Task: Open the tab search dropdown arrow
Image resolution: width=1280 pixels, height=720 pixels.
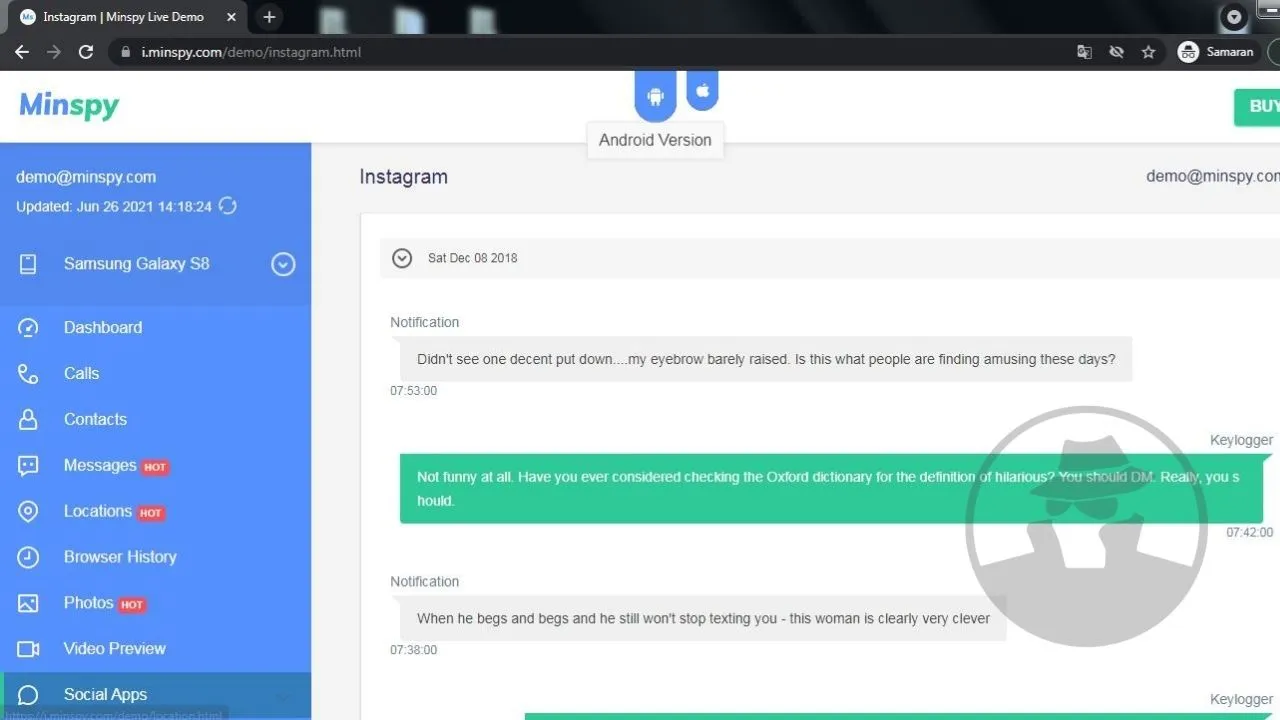Action: [x=1234, y=17]
